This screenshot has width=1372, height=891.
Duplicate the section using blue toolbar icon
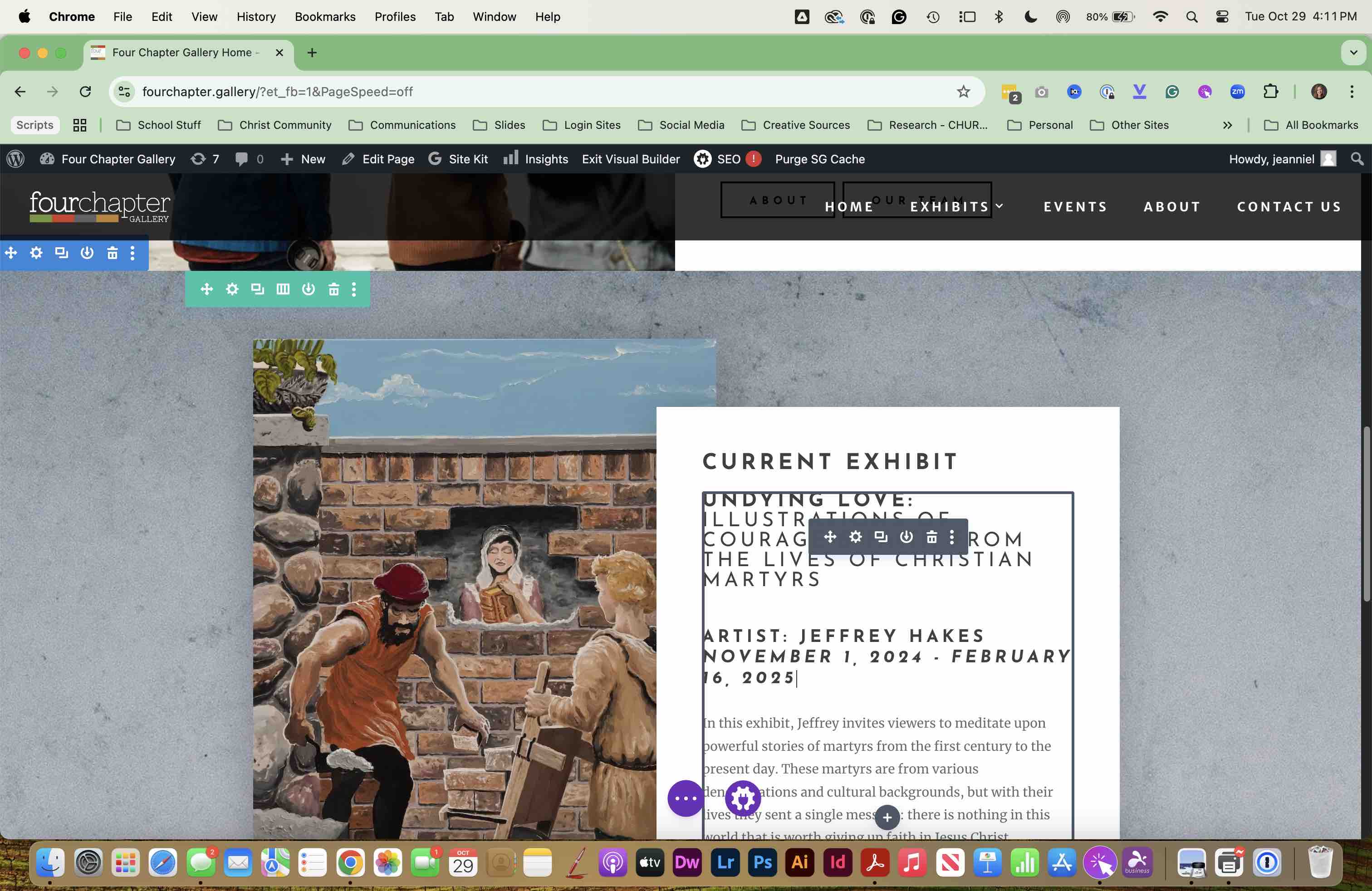62,252
